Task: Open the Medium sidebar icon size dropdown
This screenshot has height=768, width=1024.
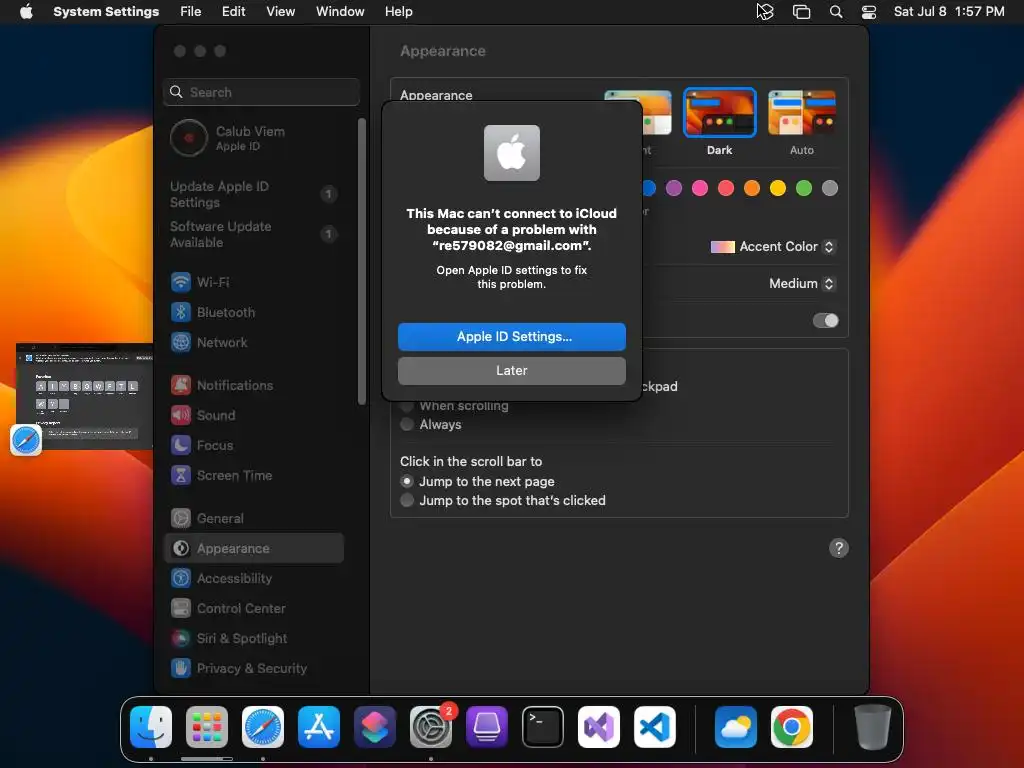Action: click(x=802, y=283)
